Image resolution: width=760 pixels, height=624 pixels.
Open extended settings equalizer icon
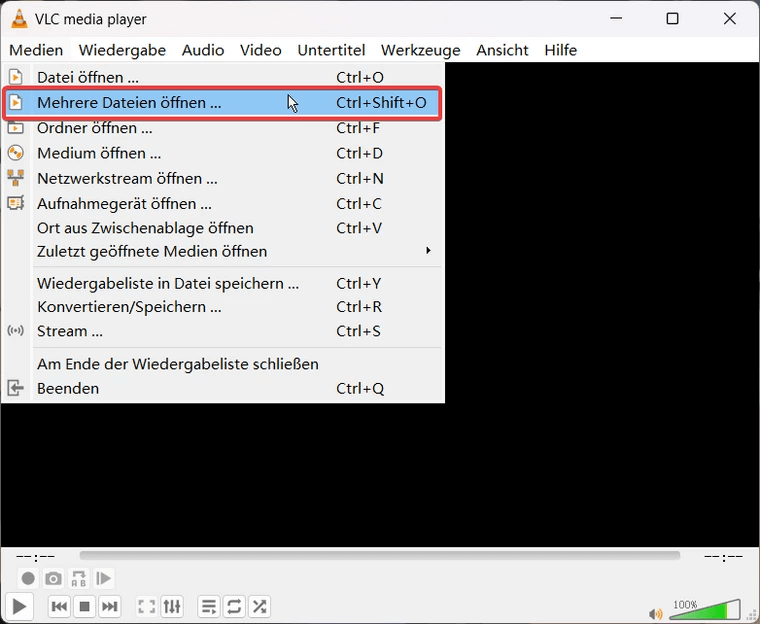point(172,606)
